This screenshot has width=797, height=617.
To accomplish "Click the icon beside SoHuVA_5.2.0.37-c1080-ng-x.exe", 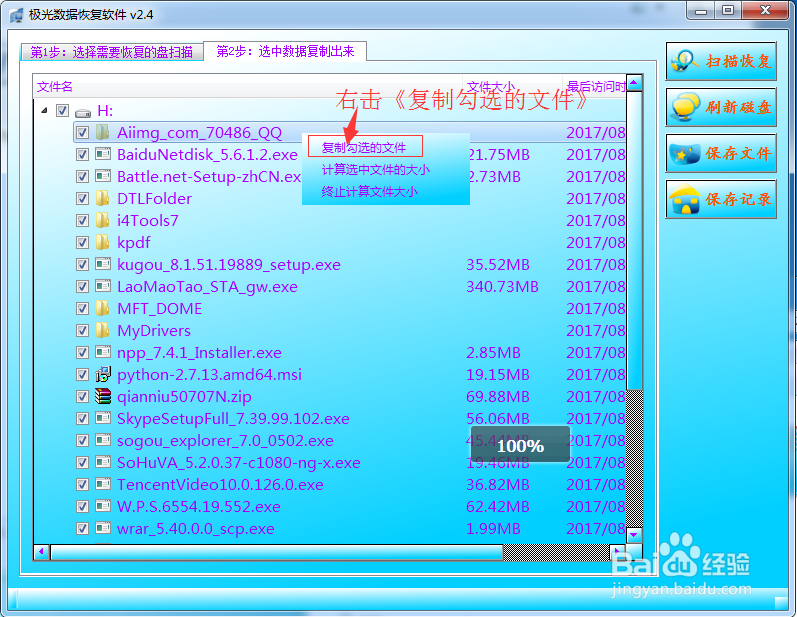I will pyautogui.click(x=103, y=462).
